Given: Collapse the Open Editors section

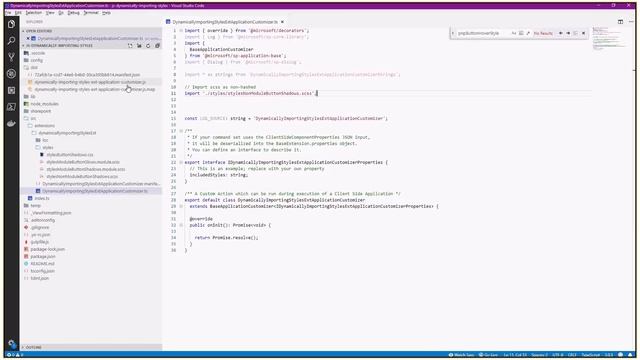Looking at the screenshot, I should coord(92,31).
